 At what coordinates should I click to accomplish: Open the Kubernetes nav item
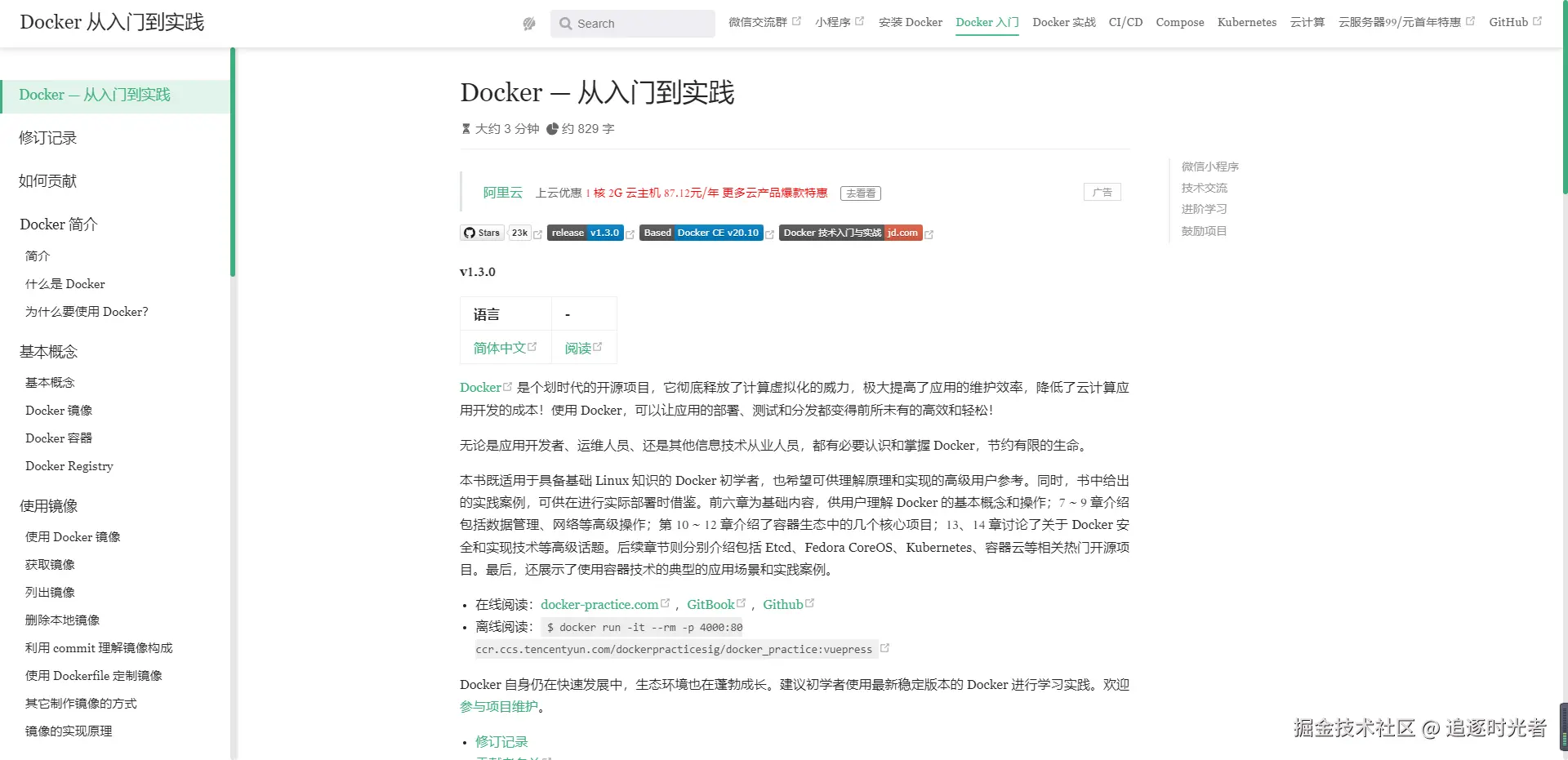(x=1247, y=22)
